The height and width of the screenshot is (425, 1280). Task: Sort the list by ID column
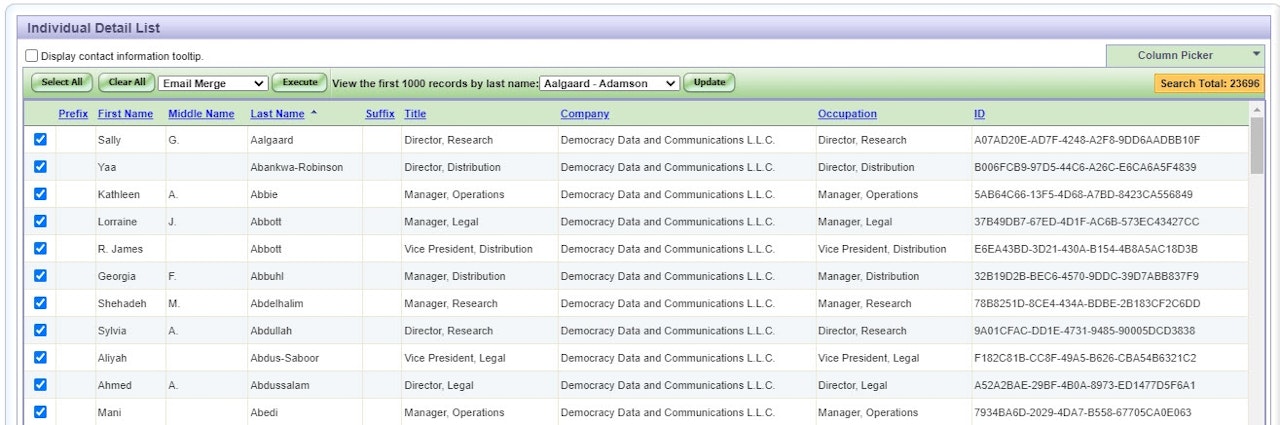click(979, 114)
